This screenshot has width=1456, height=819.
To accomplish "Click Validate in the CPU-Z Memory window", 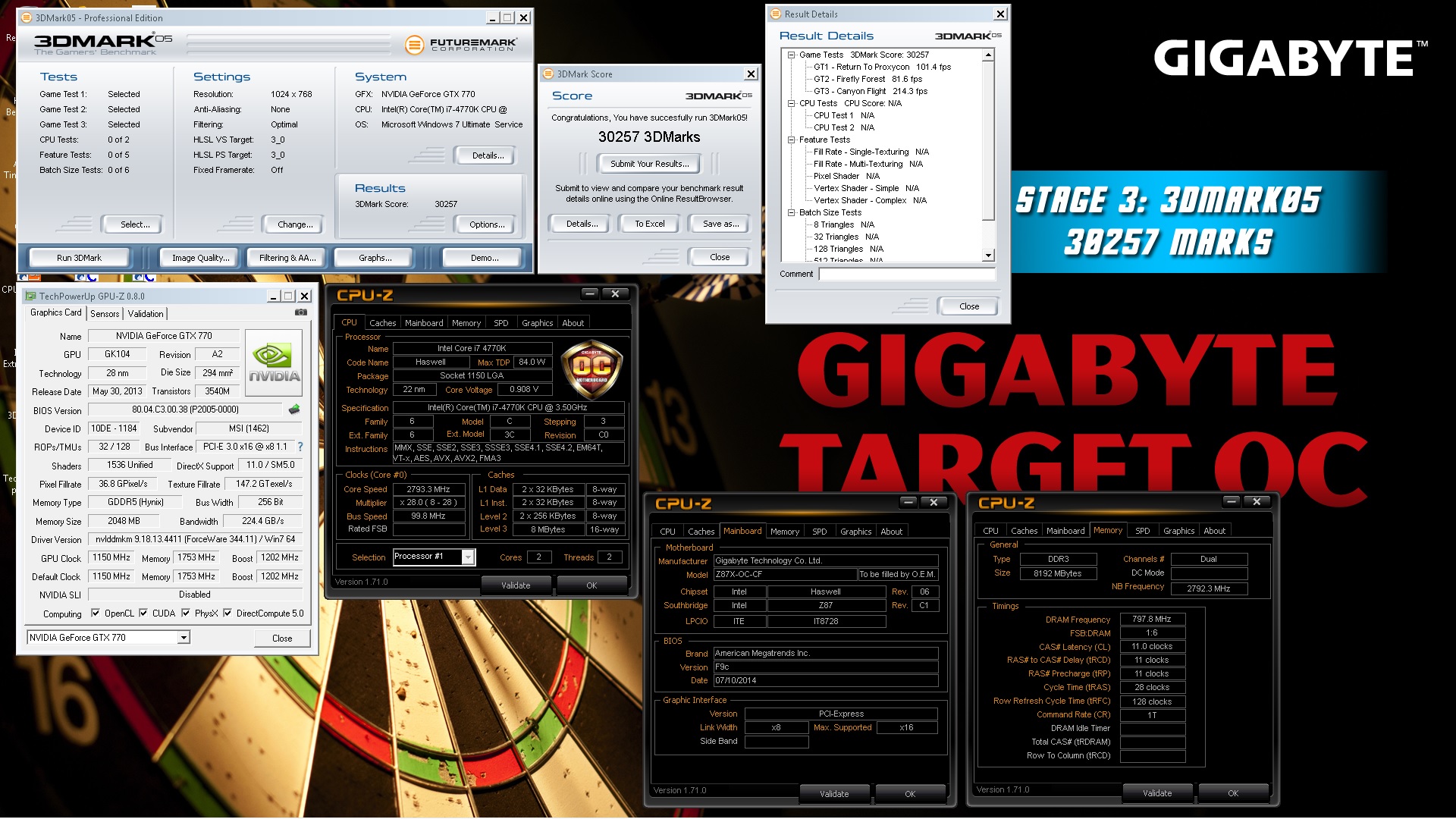I will 1157,793.
